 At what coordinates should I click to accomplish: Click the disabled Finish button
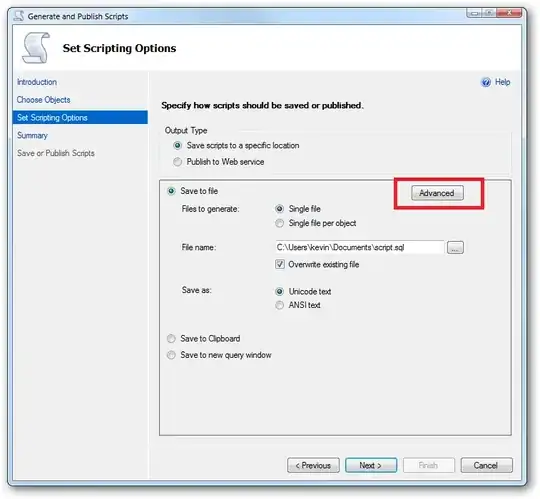point(429,465)
